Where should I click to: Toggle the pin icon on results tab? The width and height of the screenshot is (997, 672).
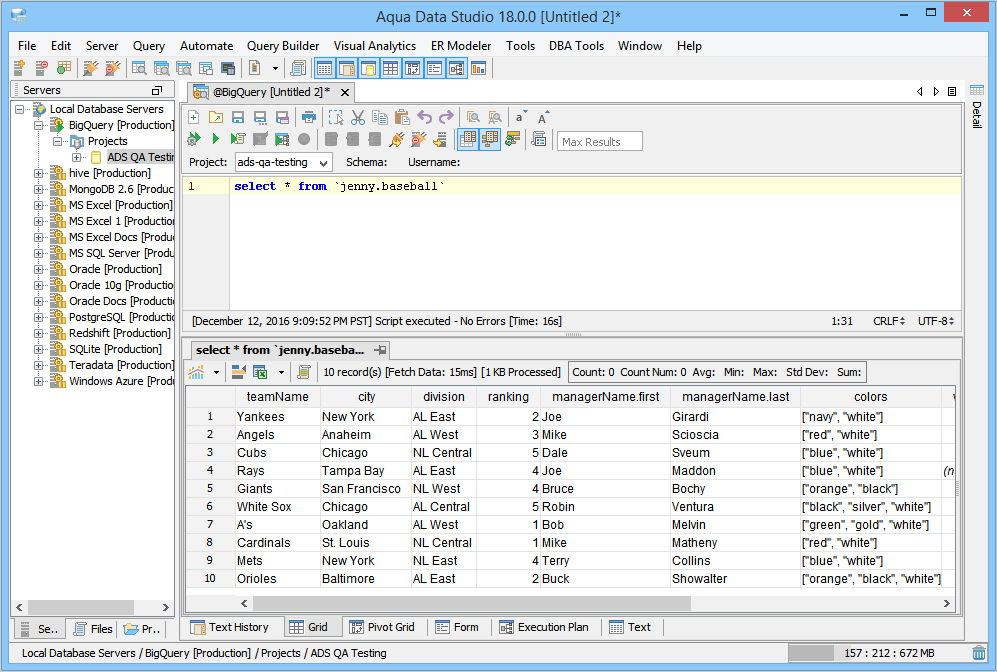tap(380, 350)
